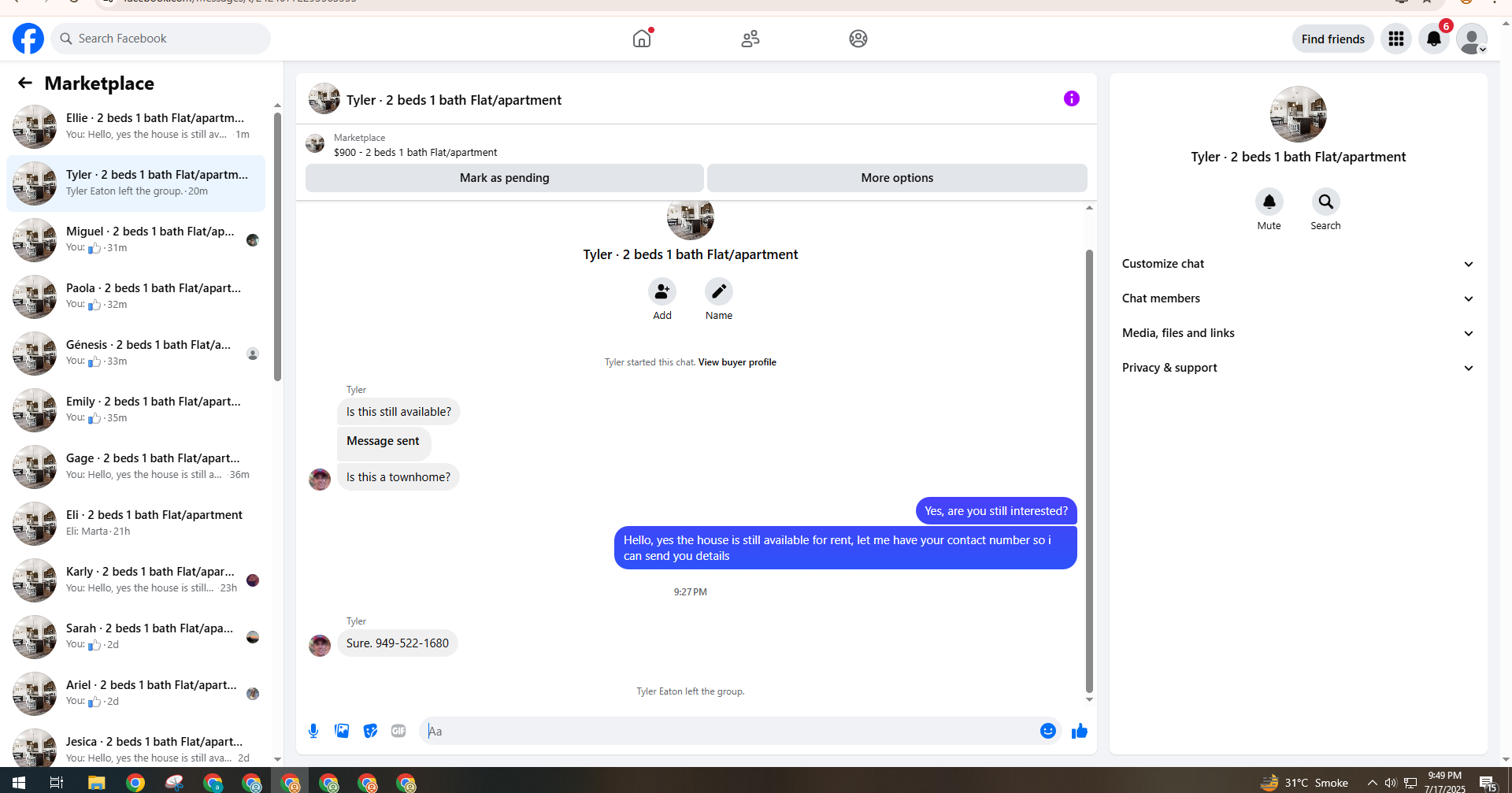Click the Facebook logo
Image resolution: width=1512 pixels, height=793 pixels.
[x=28, y=39]
